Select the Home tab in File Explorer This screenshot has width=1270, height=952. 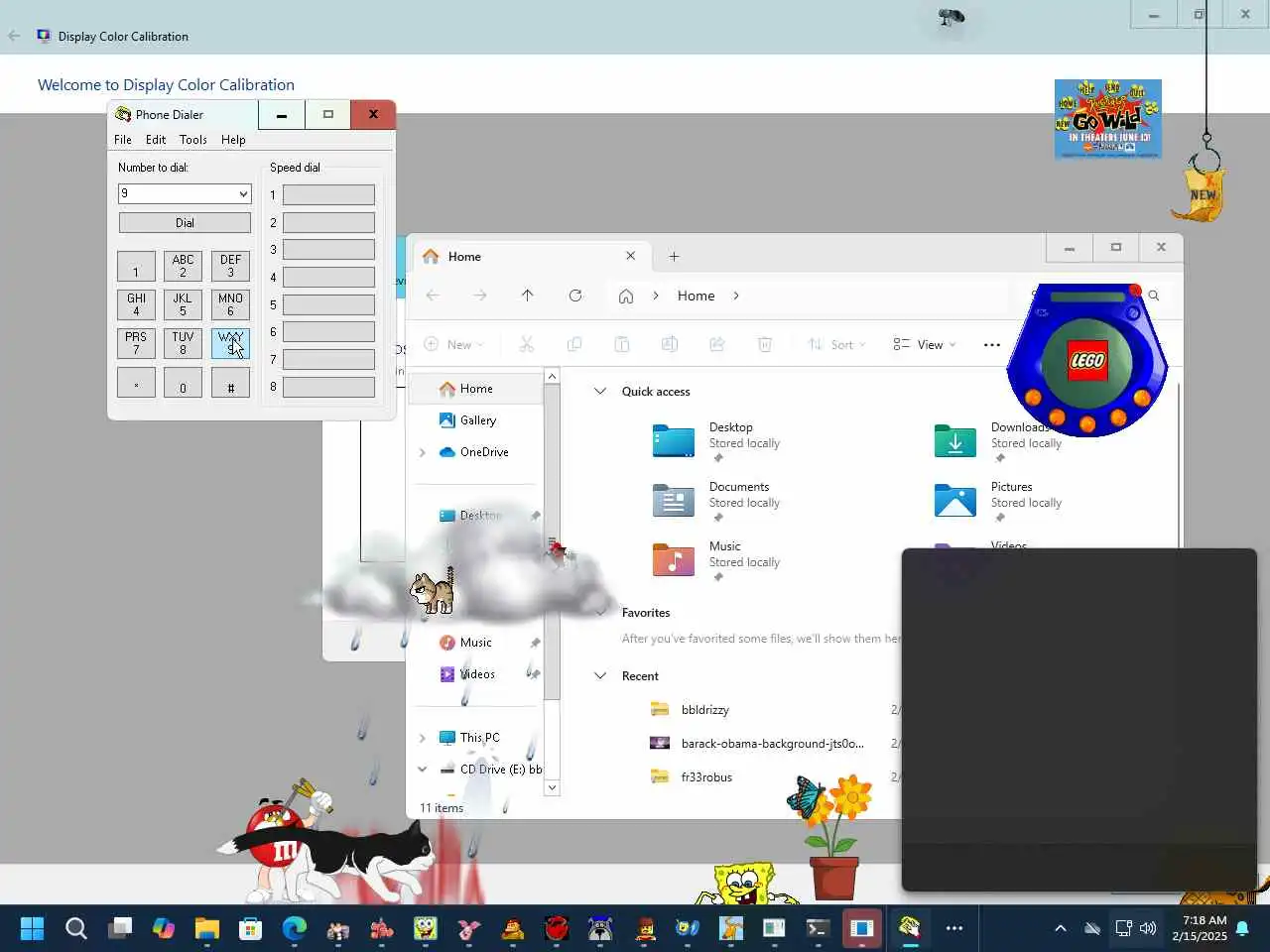click(530, 256)
